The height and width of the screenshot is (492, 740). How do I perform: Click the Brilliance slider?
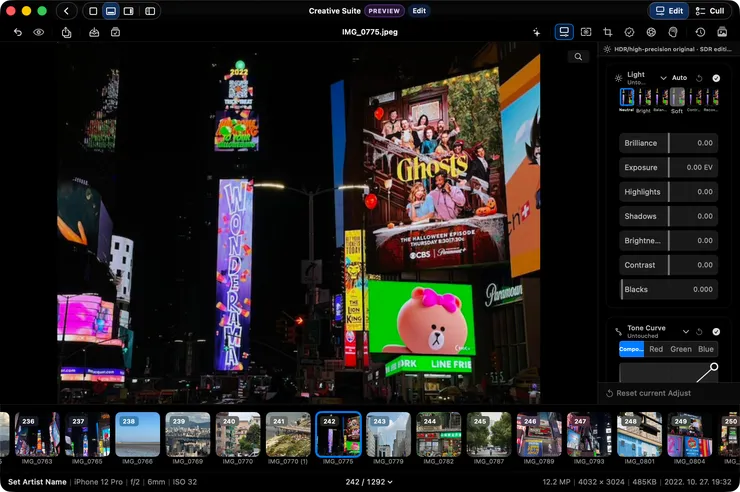668,143
